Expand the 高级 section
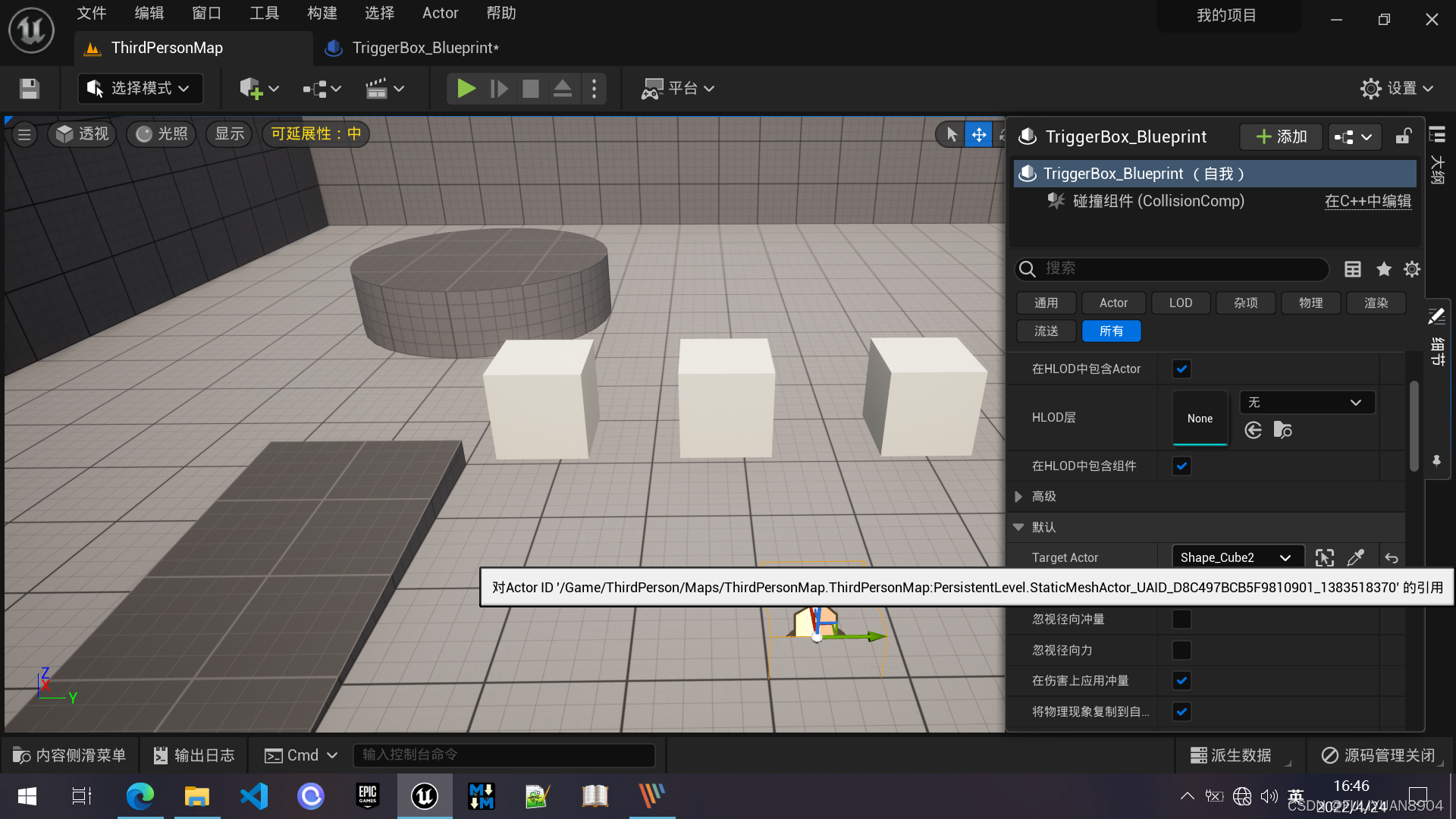This screenshot has width=1456, height=819. (x=1018, y=497)
